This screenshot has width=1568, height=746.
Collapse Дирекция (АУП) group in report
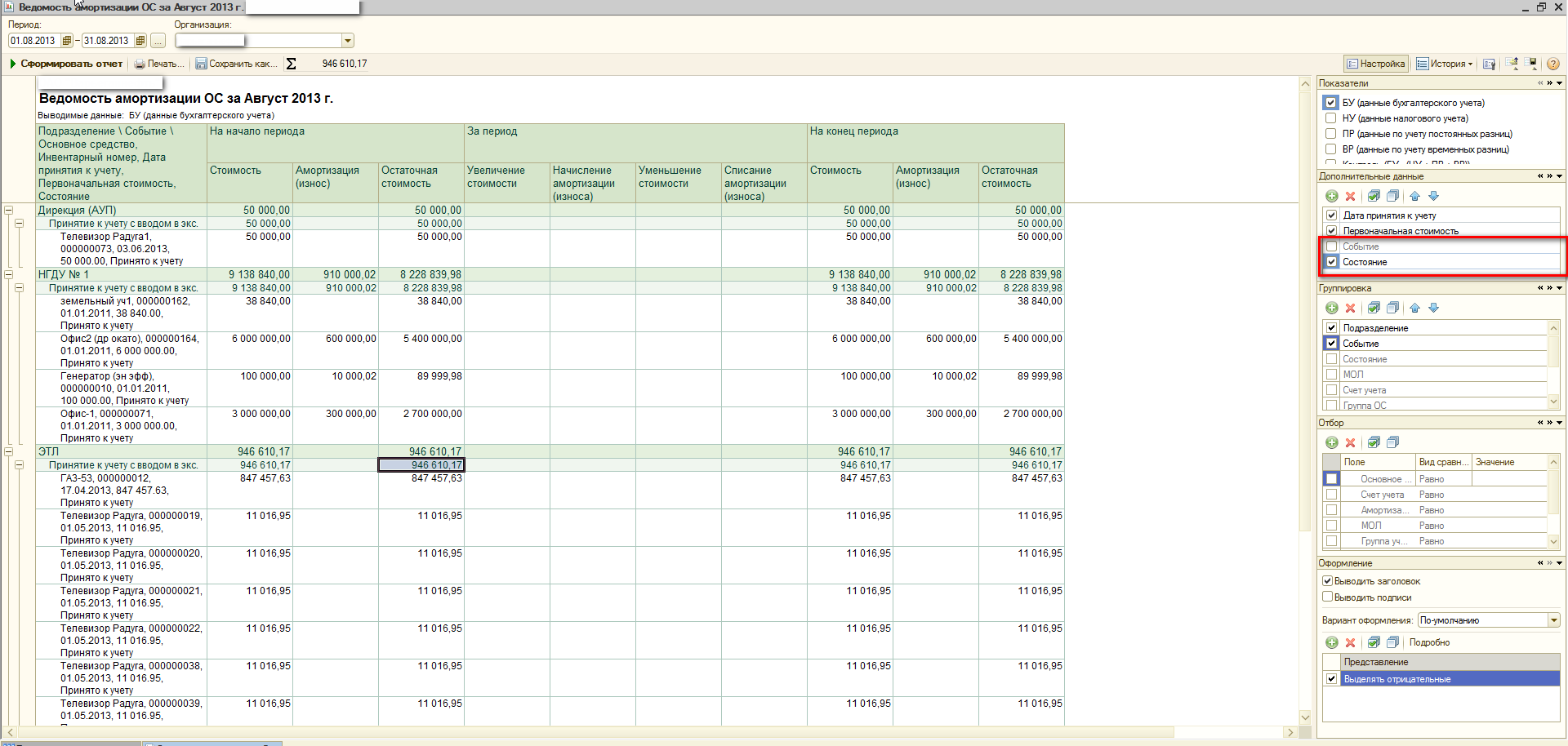(x=8, y=211)
